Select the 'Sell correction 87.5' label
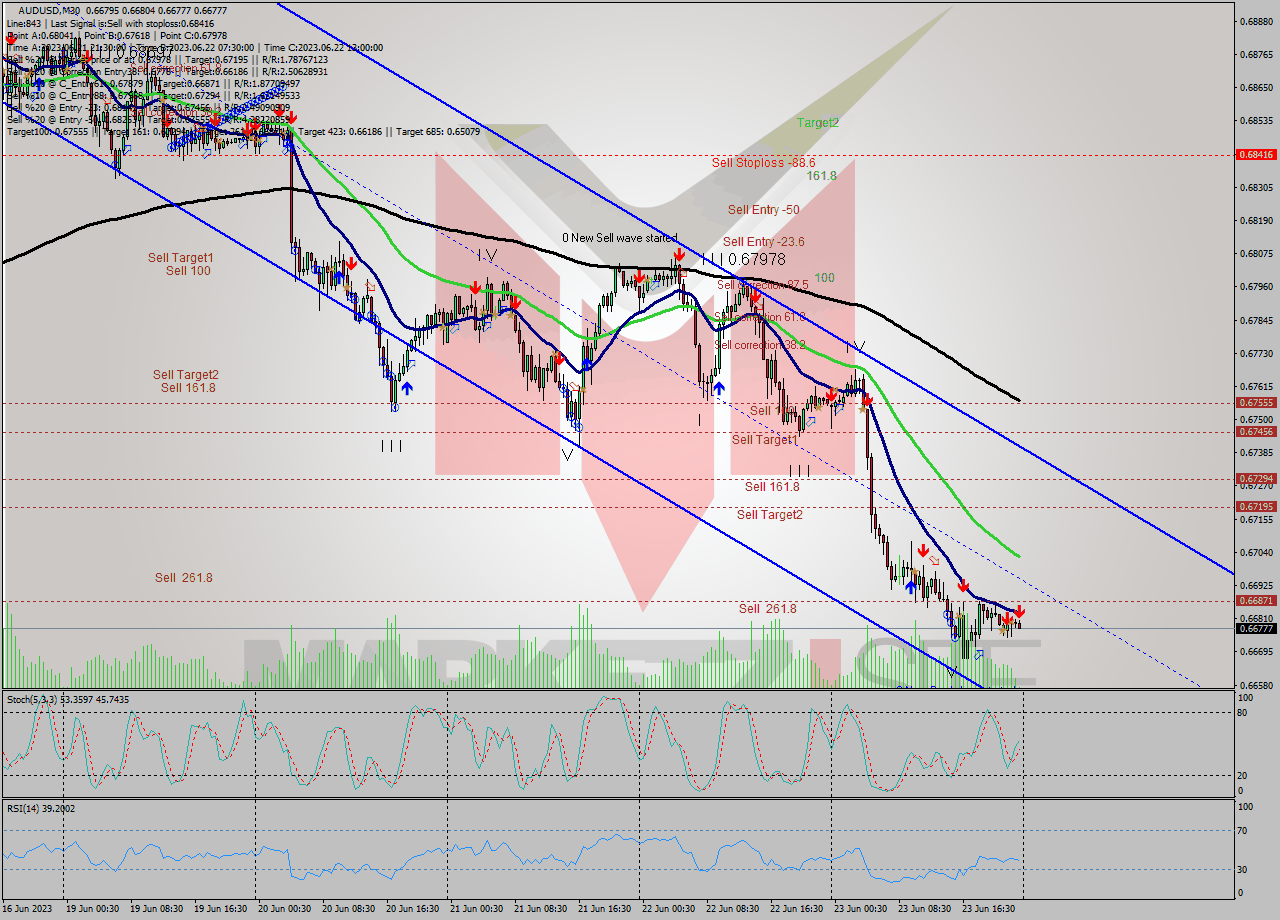 (x=762, y=285)
